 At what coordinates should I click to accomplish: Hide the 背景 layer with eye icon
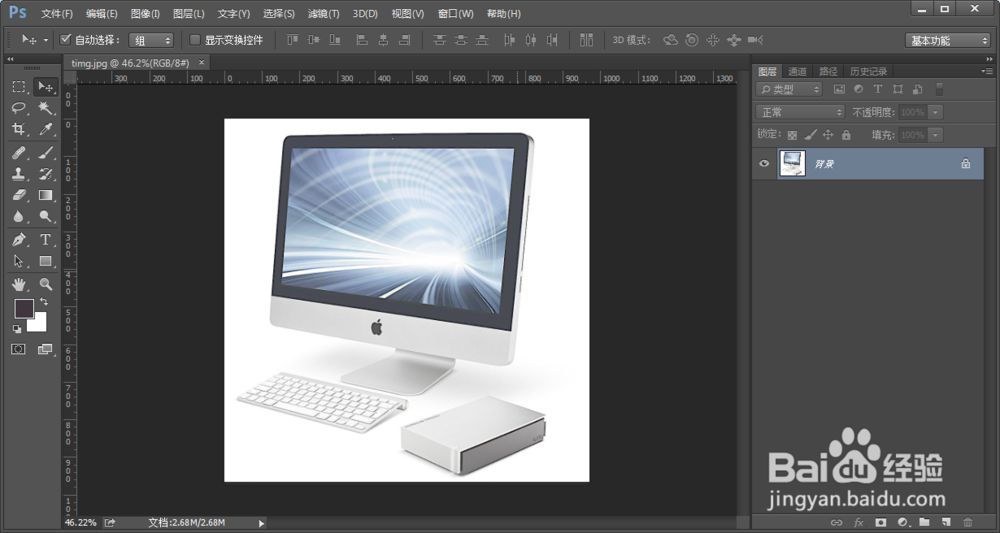[x=764, y=164]
